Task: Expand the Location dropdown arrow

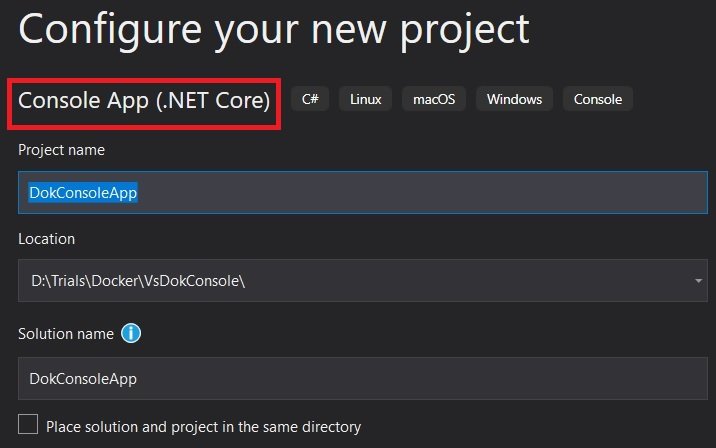Action: pos(699,281)
